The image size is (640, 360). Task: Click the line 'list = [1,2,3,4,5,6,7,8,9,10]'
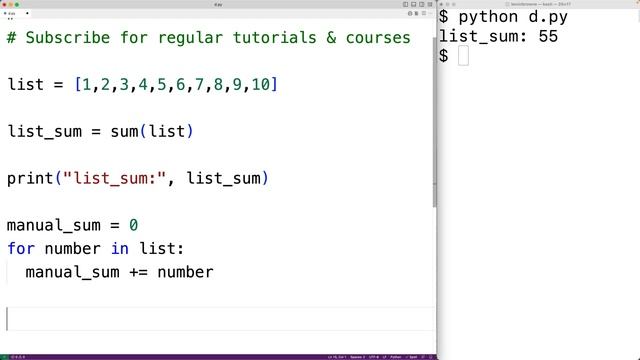pos(142,84)
